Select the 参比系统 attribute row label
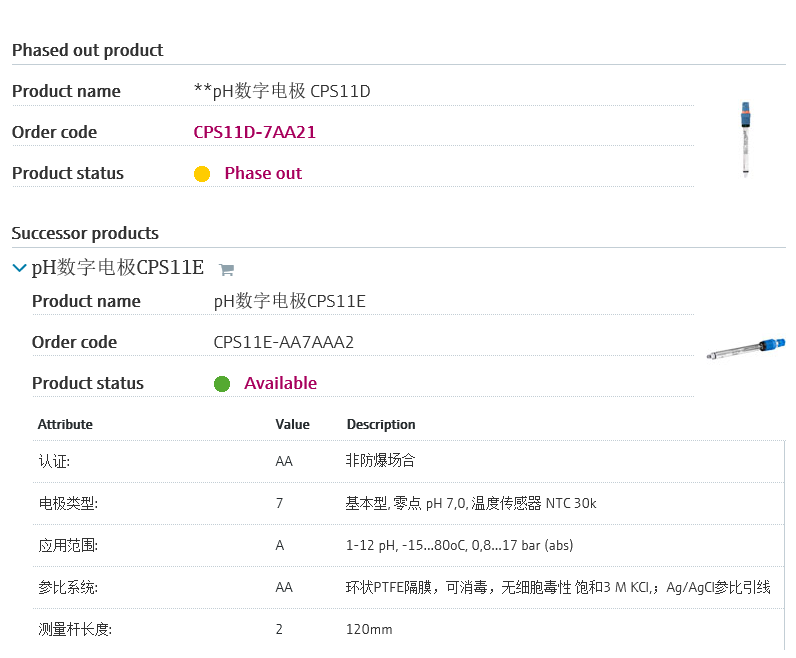The height and width of the screenshot is (658, 796). click(x=68, y=587)
